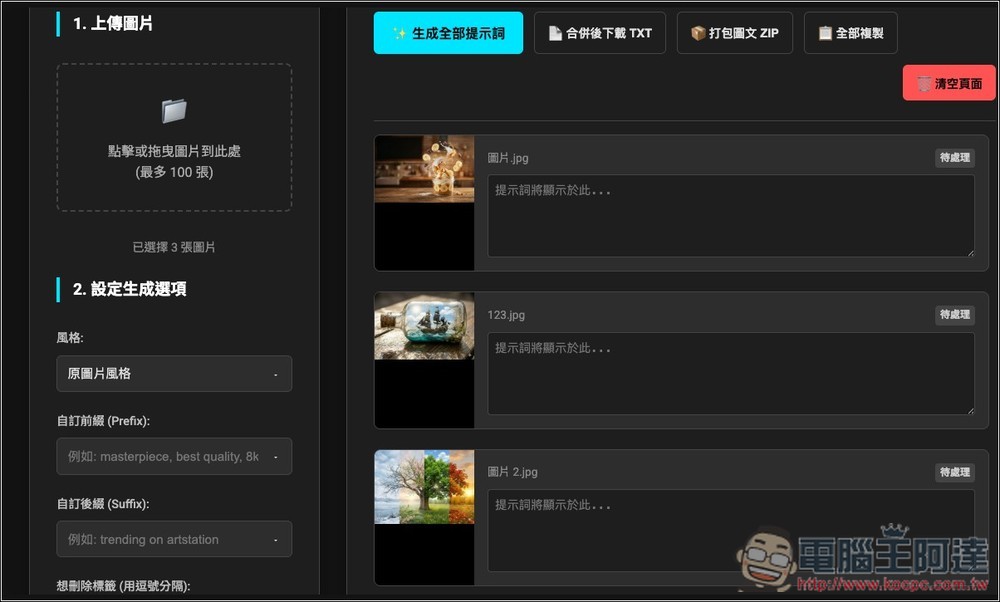Open the 風格 style dropdown showing 原圖片風格
Screen dimensions: 1000x602
(x=174, y=374)
